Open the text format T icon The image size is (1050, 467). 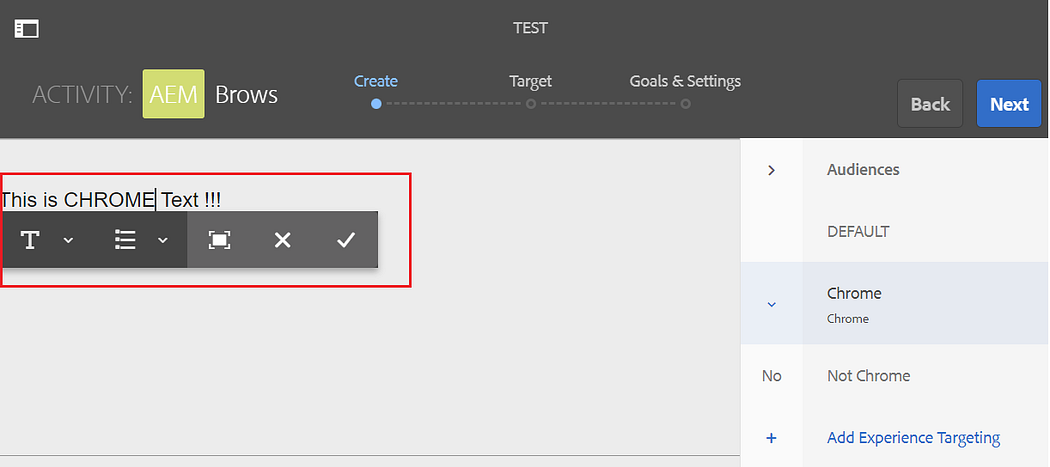pos(29,240)
